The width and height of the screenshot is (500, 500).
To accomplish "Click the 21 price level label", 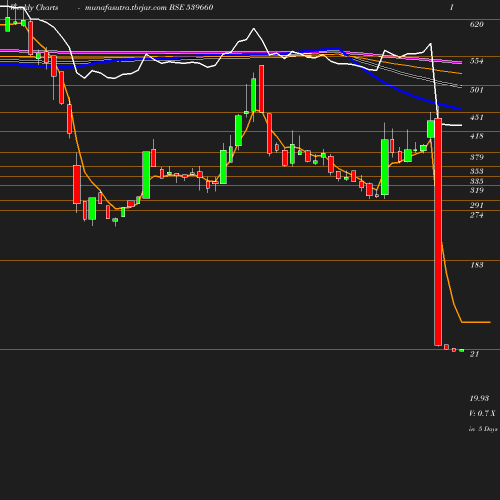I will pyautogui.click(x=474, y=354).
